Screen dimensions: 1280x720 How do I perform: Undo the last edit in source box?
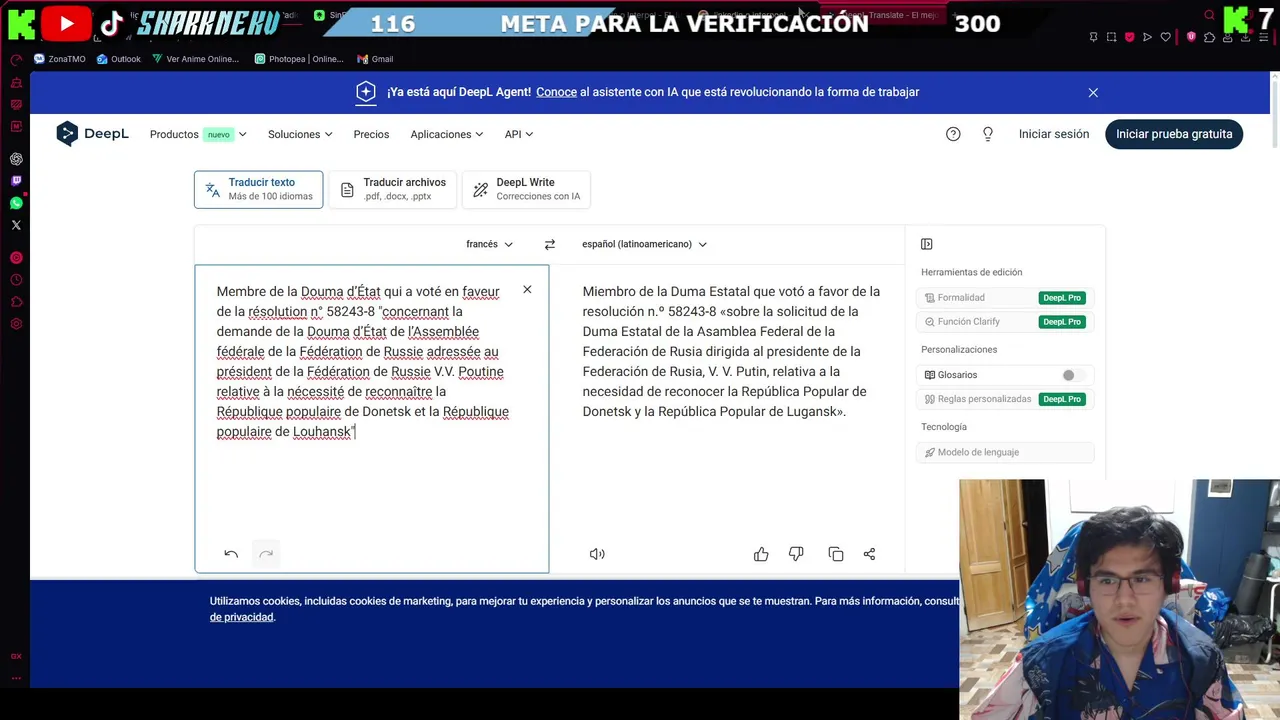pyautogui.click(x=231, y=554)
